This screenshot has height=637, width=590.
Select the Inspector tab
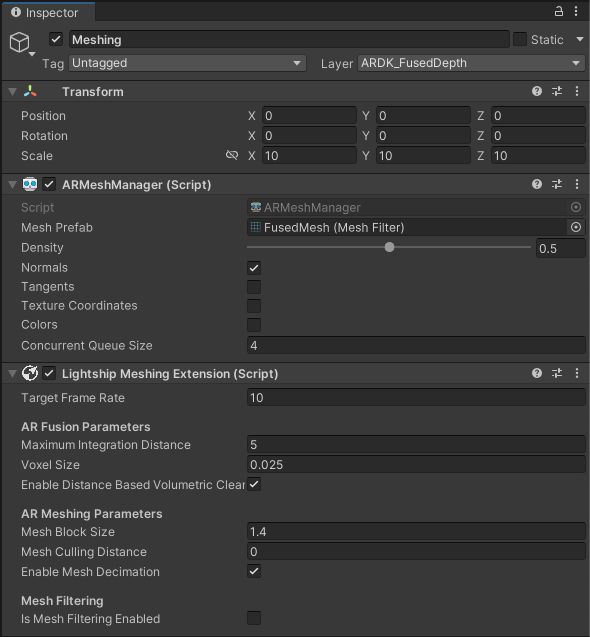click(49, 12)
